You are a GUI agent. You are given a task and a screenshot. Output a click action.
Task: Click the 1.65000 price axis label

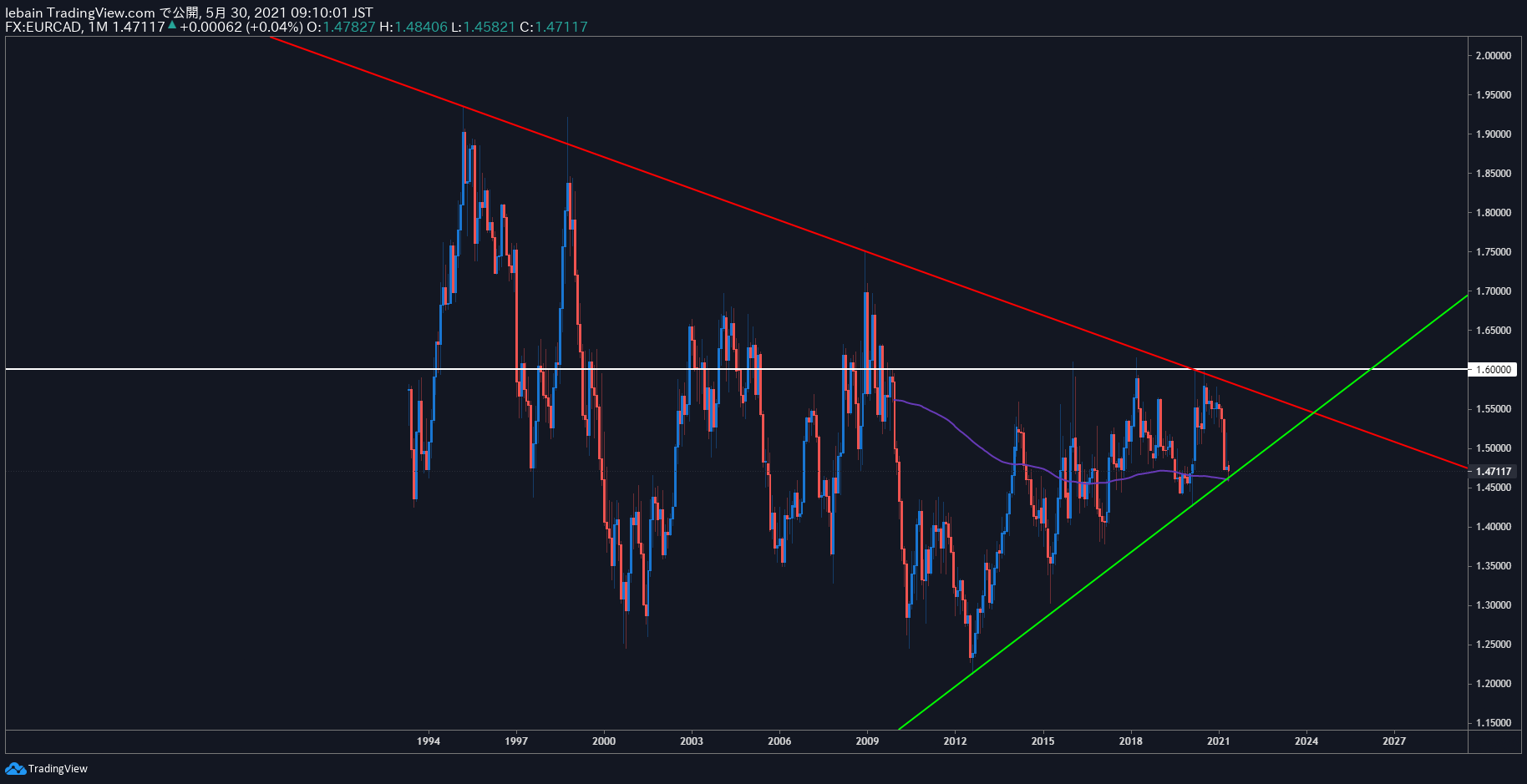pyautogui.click(x=1494, y=331)
